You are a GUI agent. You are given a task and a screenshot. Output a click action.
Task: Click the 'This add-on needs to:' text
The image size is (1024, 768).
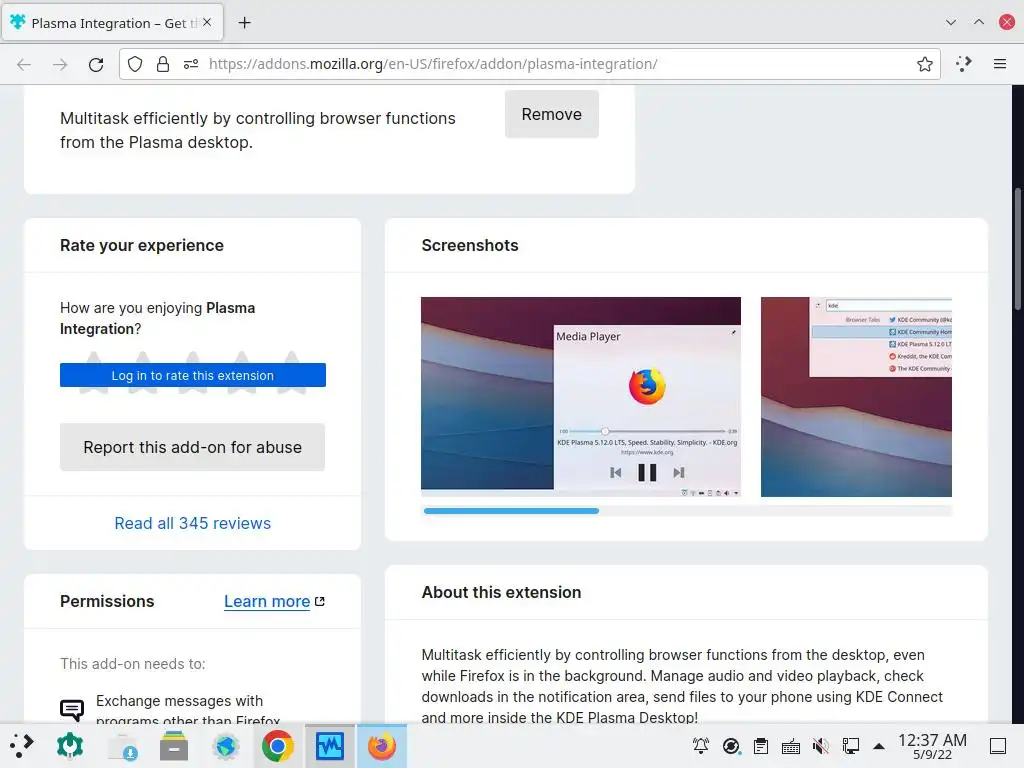point(133,664)
